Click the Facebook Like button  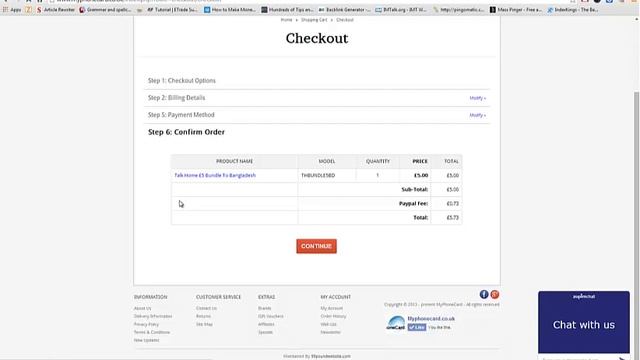click(x=417, y=327)
